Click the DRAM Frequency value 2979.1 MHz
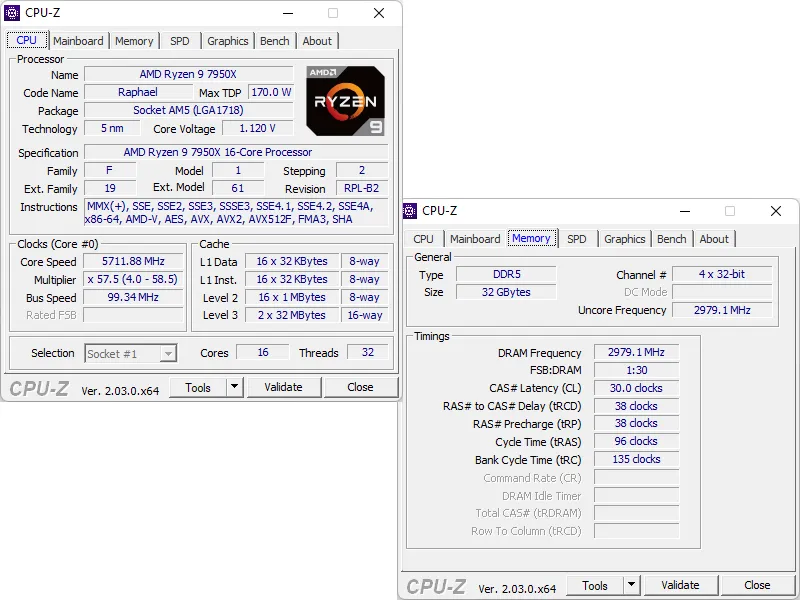The width and height of the screenshot is (800, 600). point(637,352)
